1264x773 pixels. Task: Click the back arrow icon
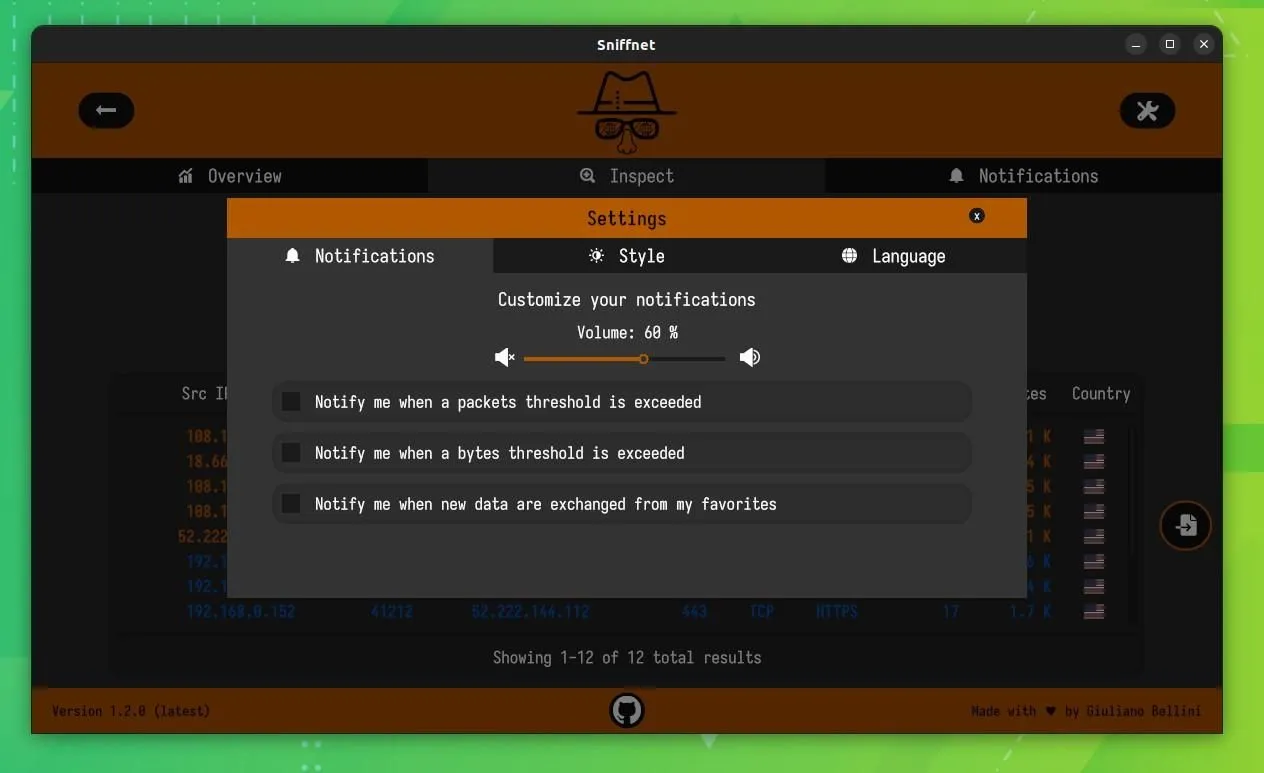(x=106, y=110)
